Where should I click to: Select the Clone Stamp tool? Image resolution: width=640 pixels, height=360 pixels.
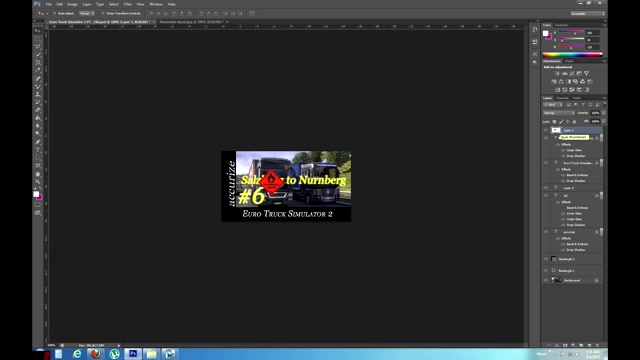pyautogui.click(x=38, y=94)
